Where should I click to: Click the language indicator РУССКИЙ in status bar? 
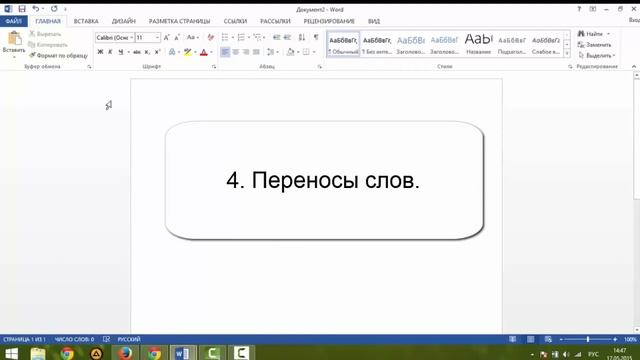point(129,339)
